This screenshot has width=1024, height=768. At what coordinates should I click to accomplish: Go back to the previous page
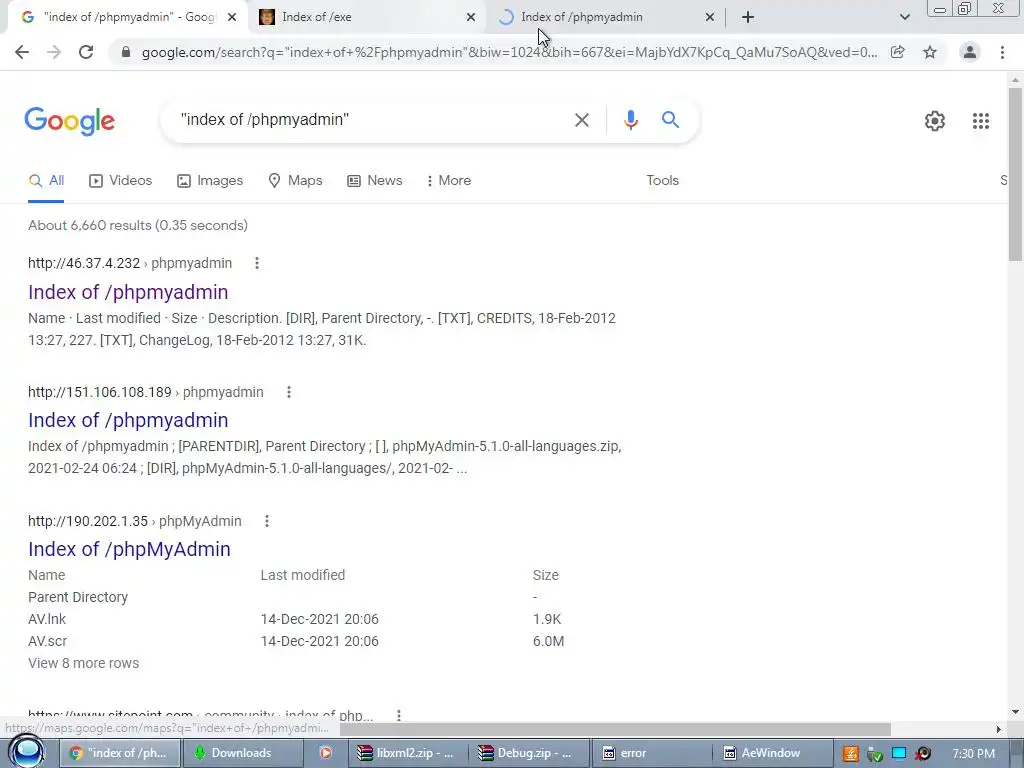pos(22,52)
